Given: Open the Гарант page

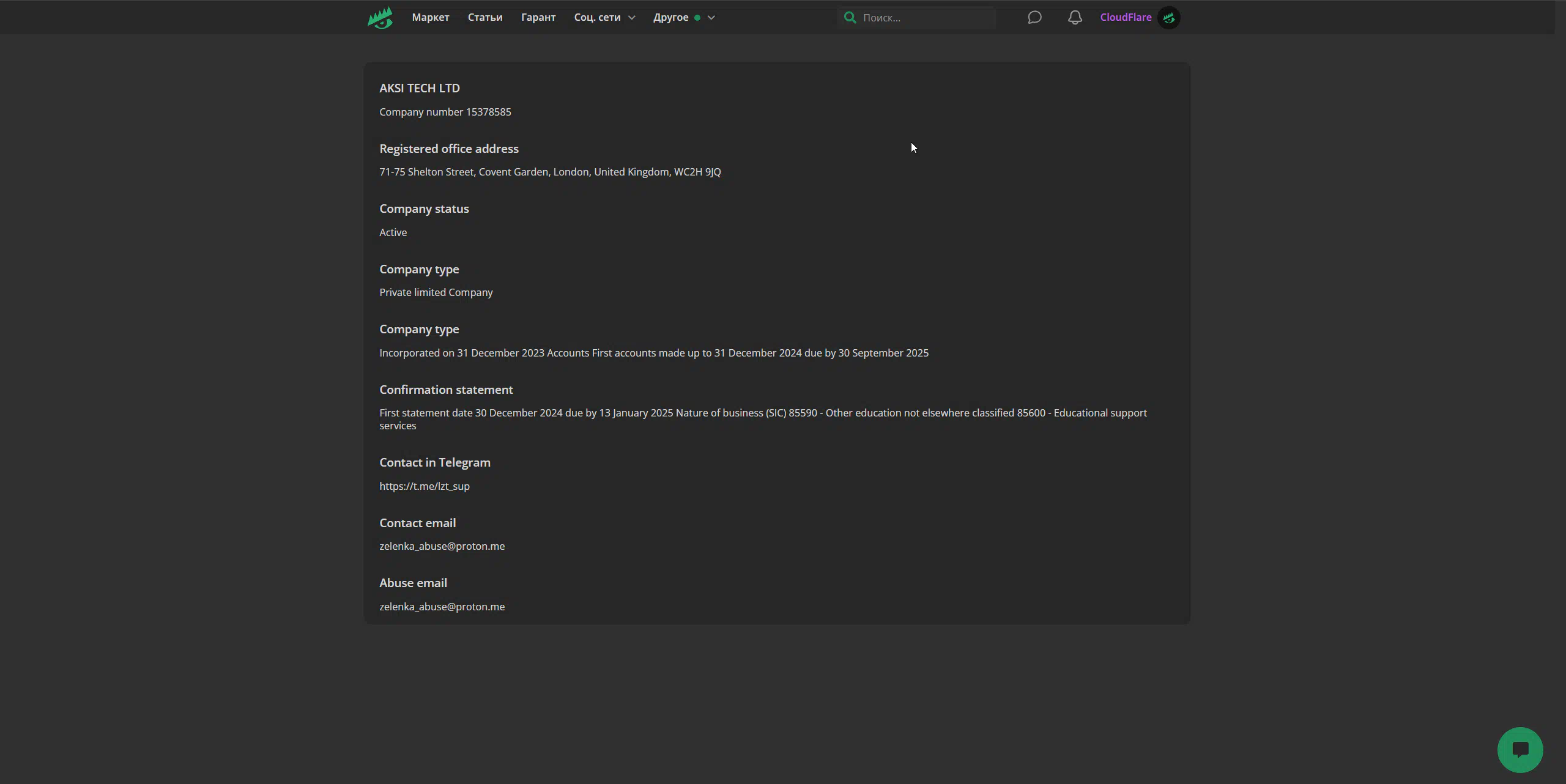Looking at the screenshot, I should click(x=538, y=17).
